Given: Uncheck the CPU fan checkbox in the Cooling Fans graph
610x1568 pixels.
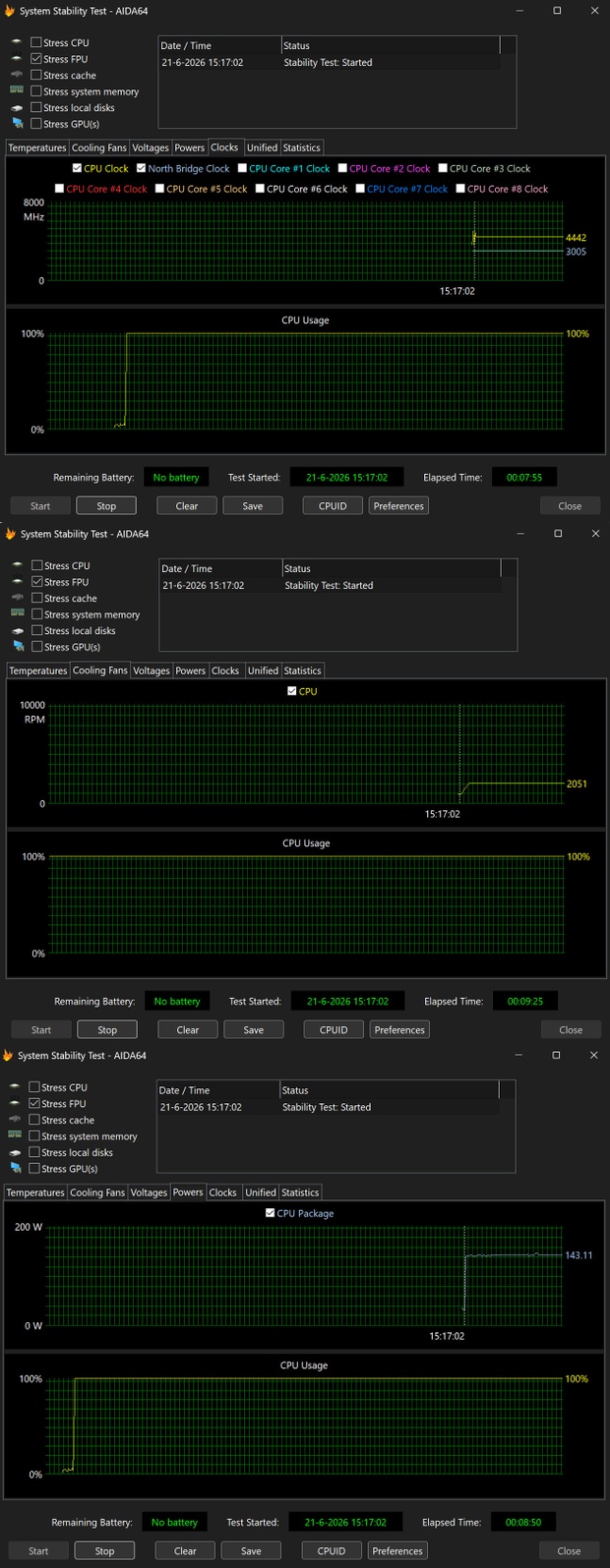Looking at the screenshot, I should click(x=291, y=691).
